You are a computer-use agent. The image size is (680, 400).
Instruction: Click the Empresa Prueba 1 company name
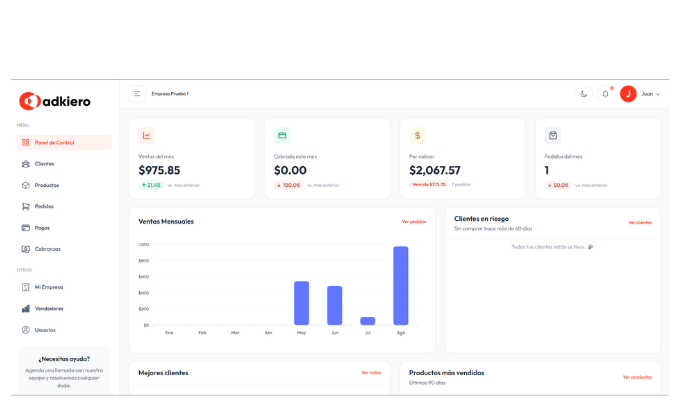tap(170, 94)
